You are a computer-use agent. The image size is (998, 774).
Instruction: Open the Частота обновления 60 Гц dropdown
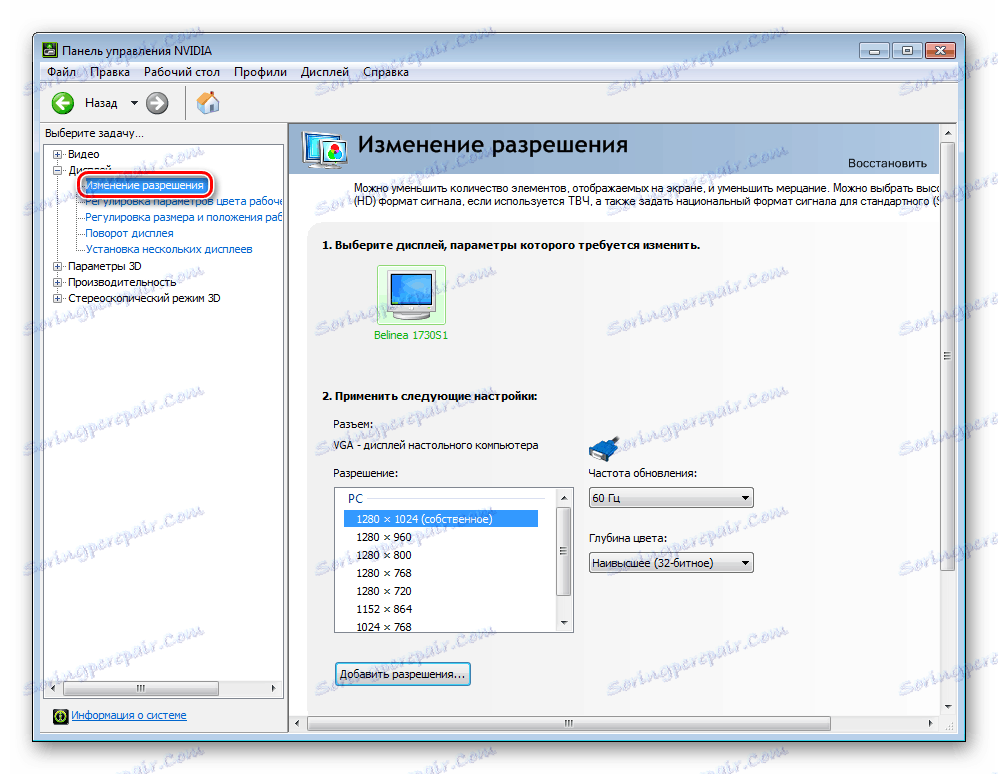coord(671,498)
